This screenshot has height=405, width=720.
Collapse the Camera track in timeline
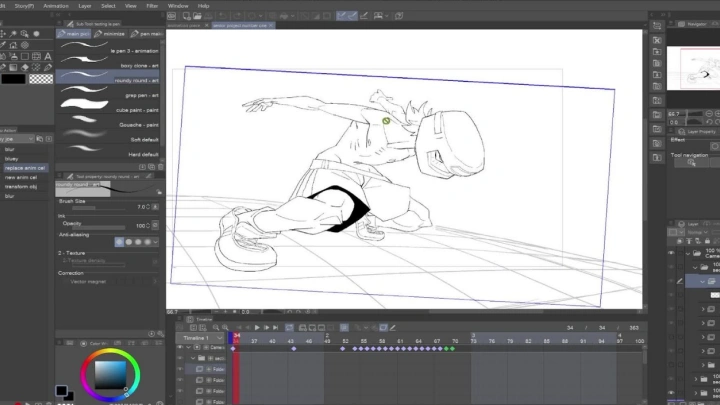coord(189,348)
